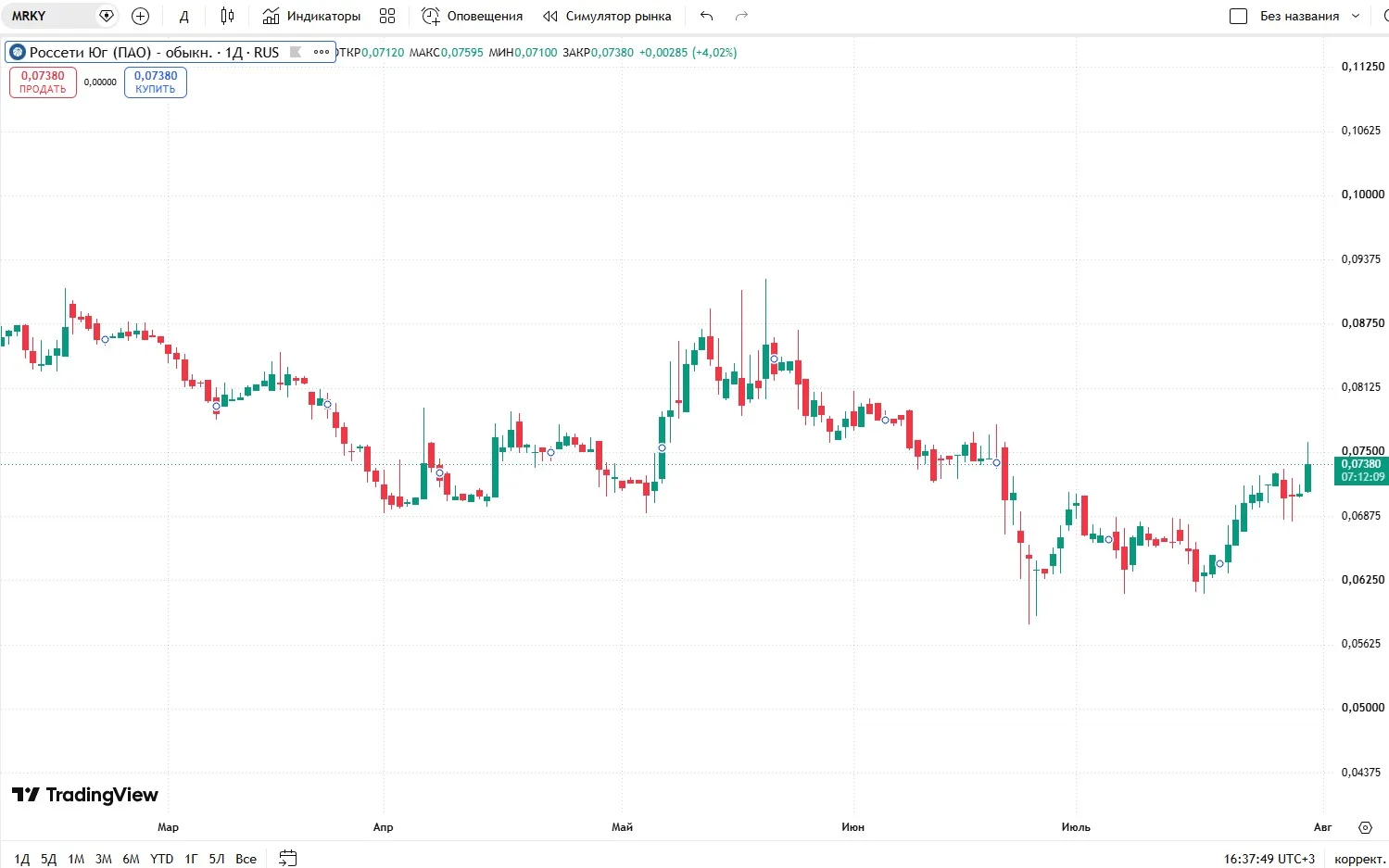1389x868 pixels.
Task: Open the Д timeframe interval dropdown
Action: point(183,16)
